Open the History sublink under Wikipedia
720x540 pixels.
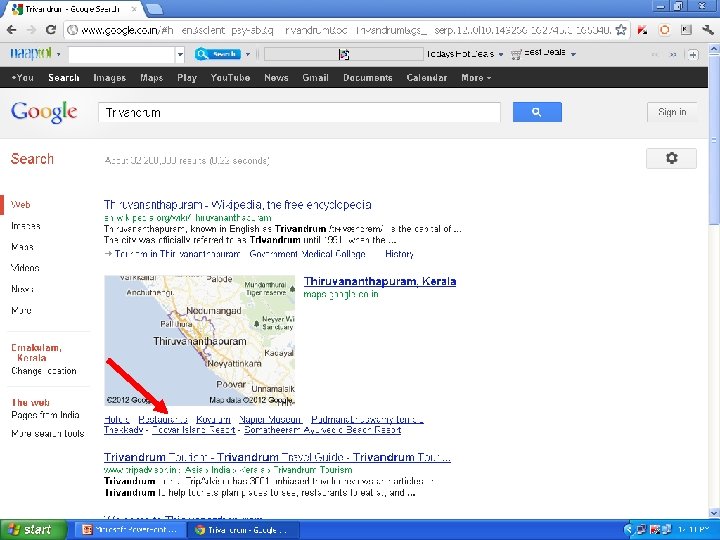click(399, 254)
